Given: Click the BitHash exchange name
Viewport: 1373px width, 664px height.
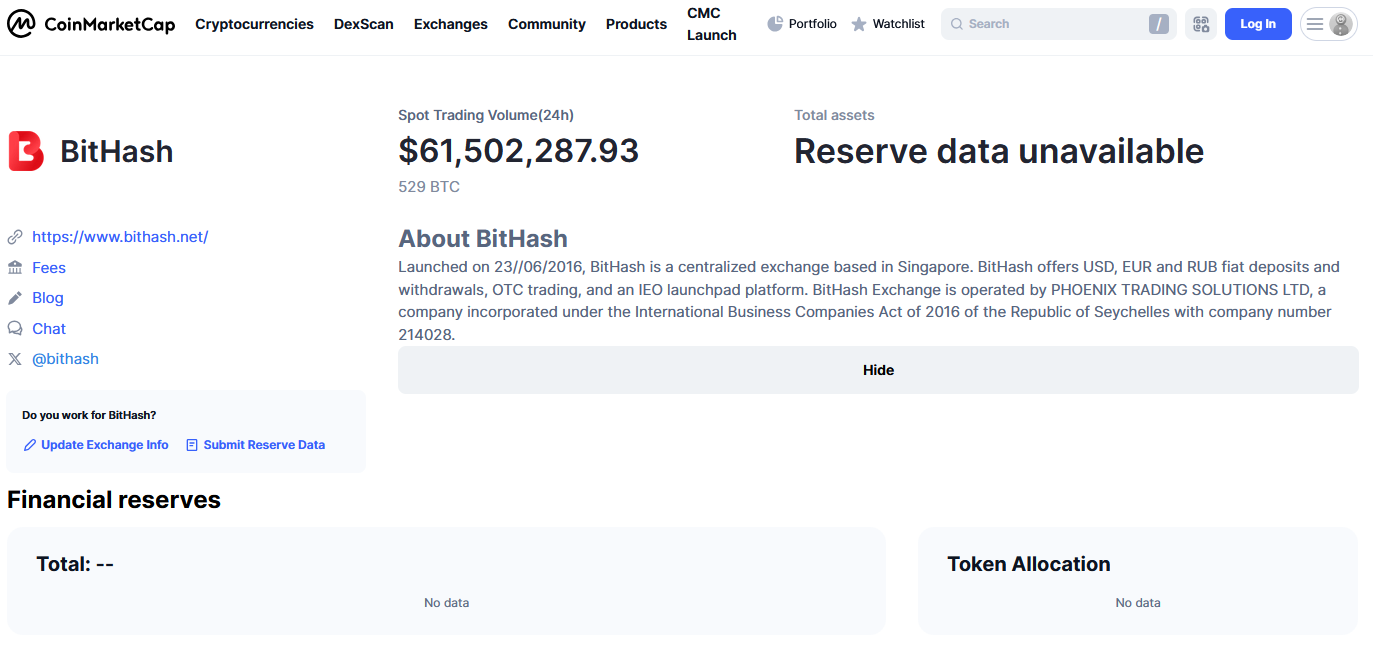Looking at the screenshot, I should (117, 151).
